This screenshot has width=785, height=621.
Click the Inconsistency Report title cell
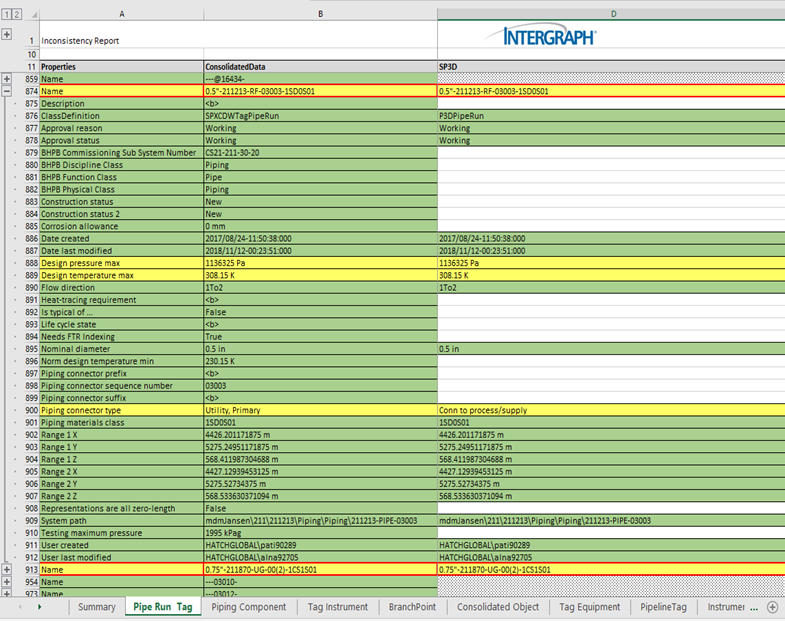[80, 41]
